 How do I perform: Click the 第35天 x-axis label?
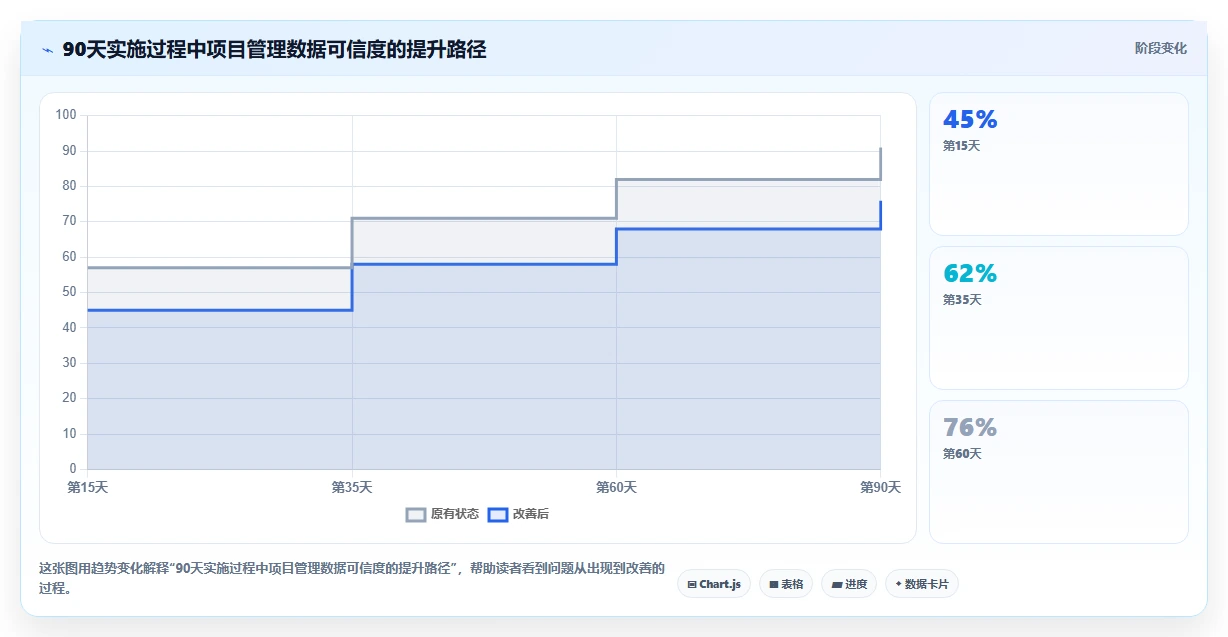click(x=352, y=487)
